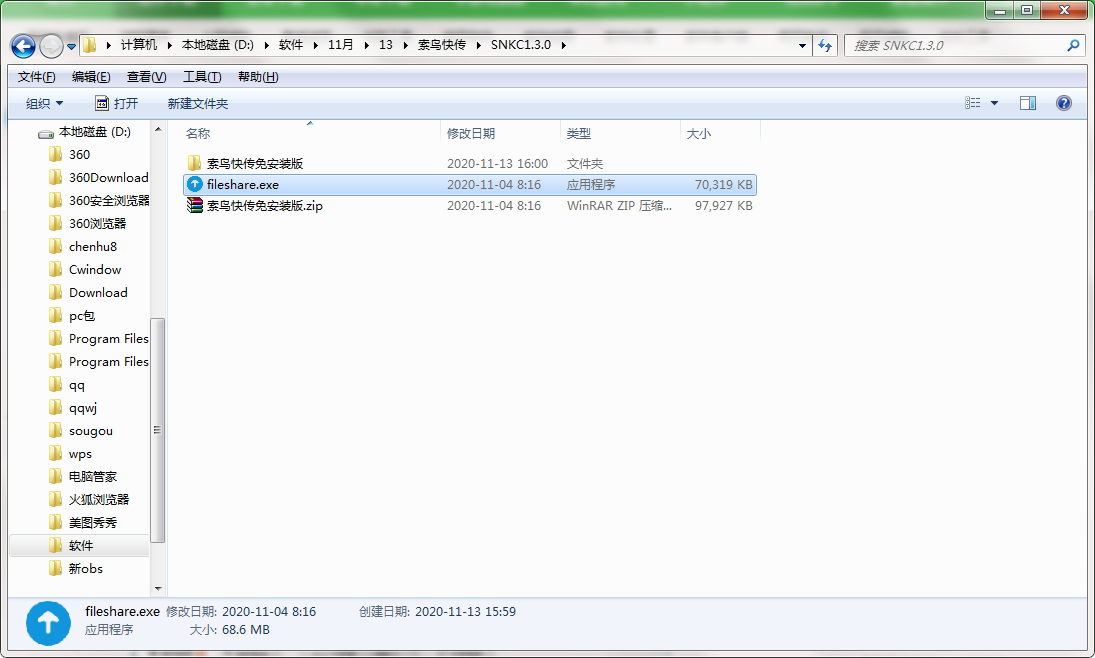Click size value 97,927 KB
This screenshot has height=658, width=1095.
pyautogui.click(x=723, y=205)
